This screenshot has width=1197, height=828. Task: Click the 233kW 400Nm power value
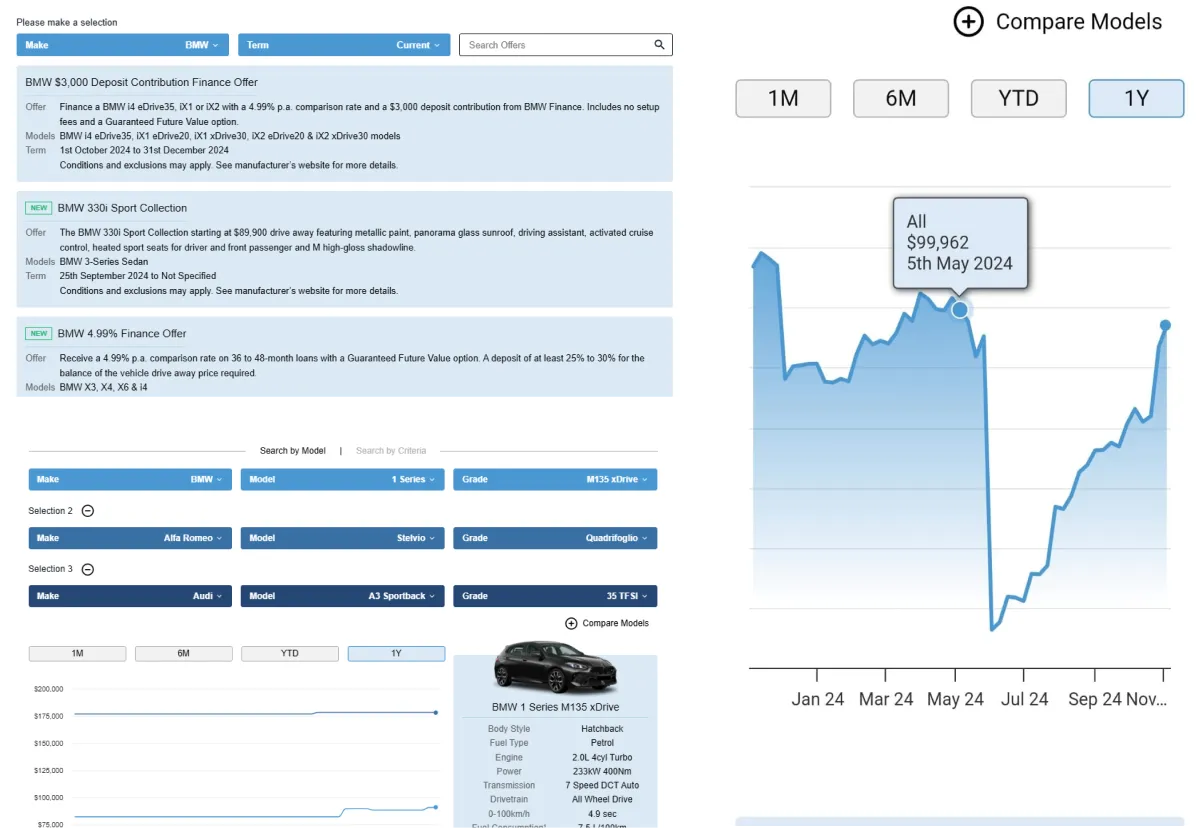point(602,772)
